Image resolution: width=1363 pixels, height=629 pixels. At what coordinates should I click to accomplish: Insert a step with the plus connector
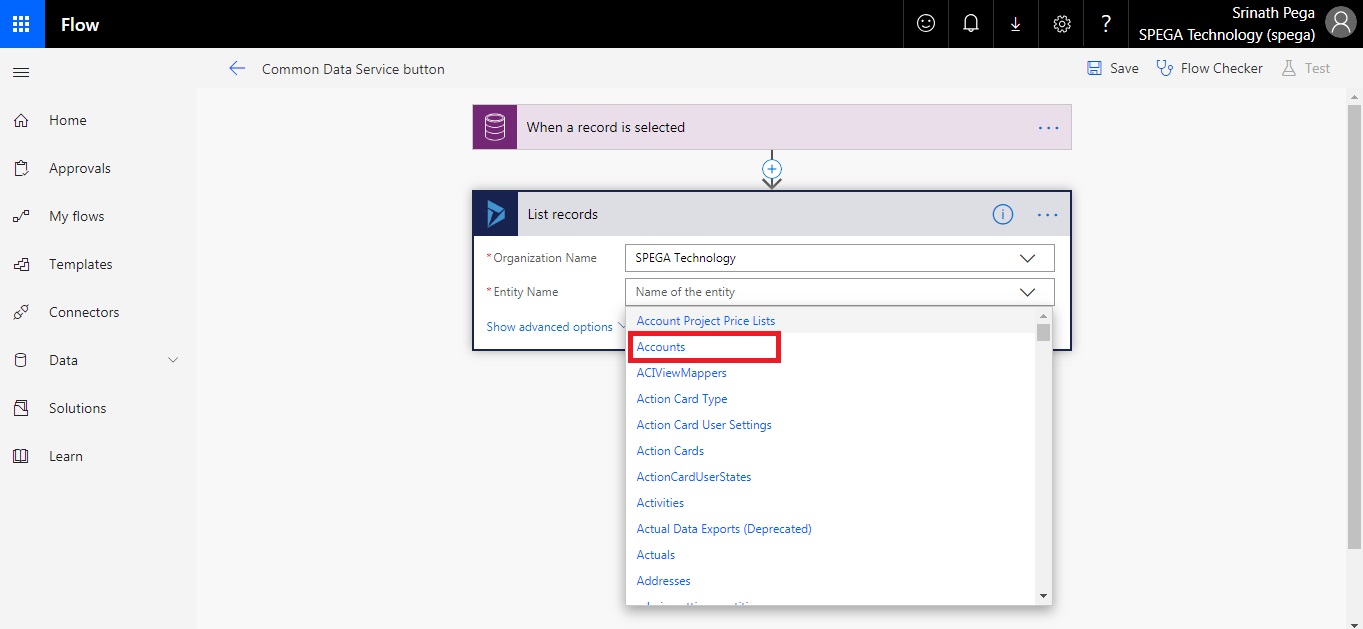[771, 169]
